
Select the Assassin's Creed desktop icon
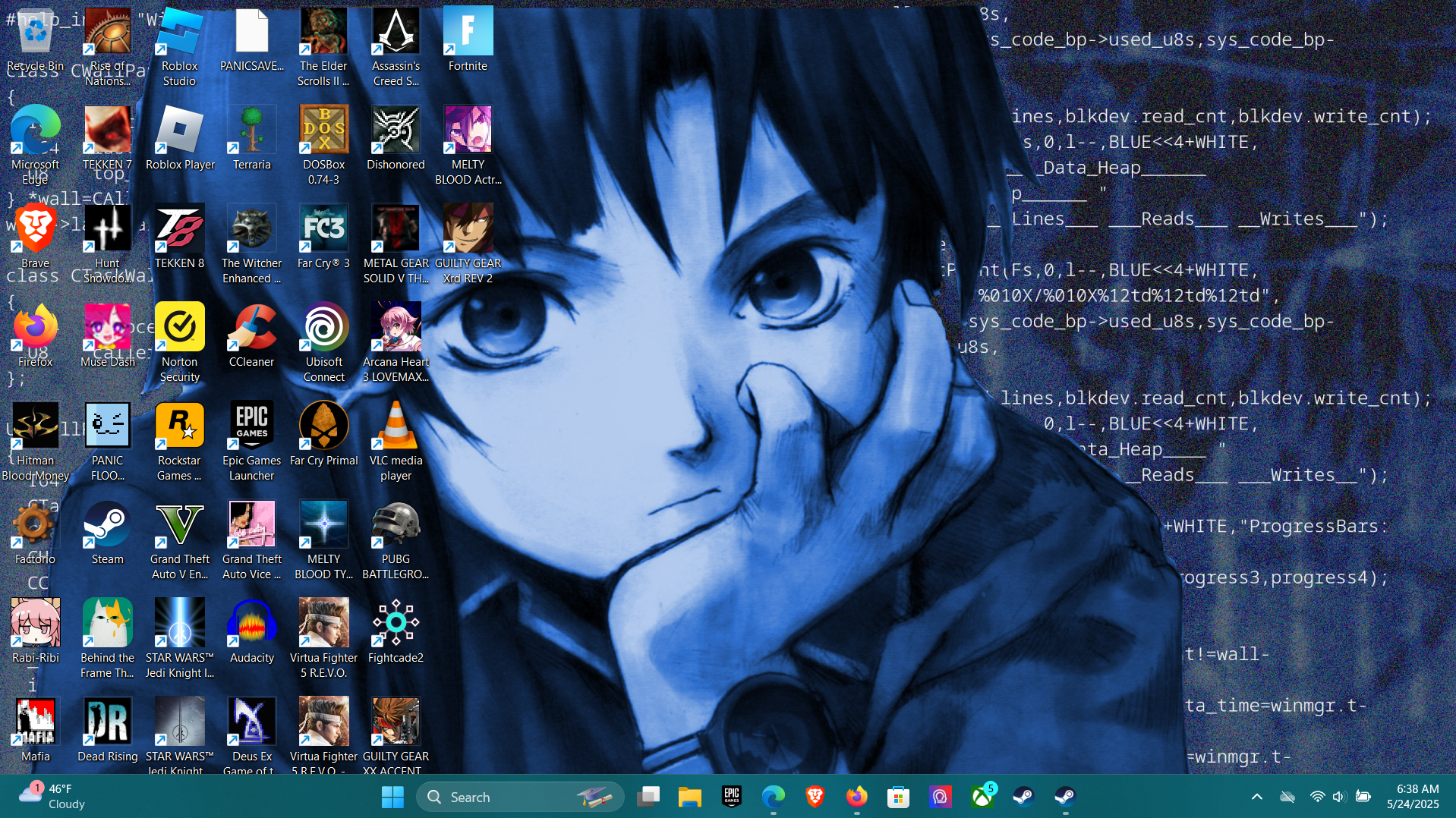pyautogui.click(x=396, y=47)
